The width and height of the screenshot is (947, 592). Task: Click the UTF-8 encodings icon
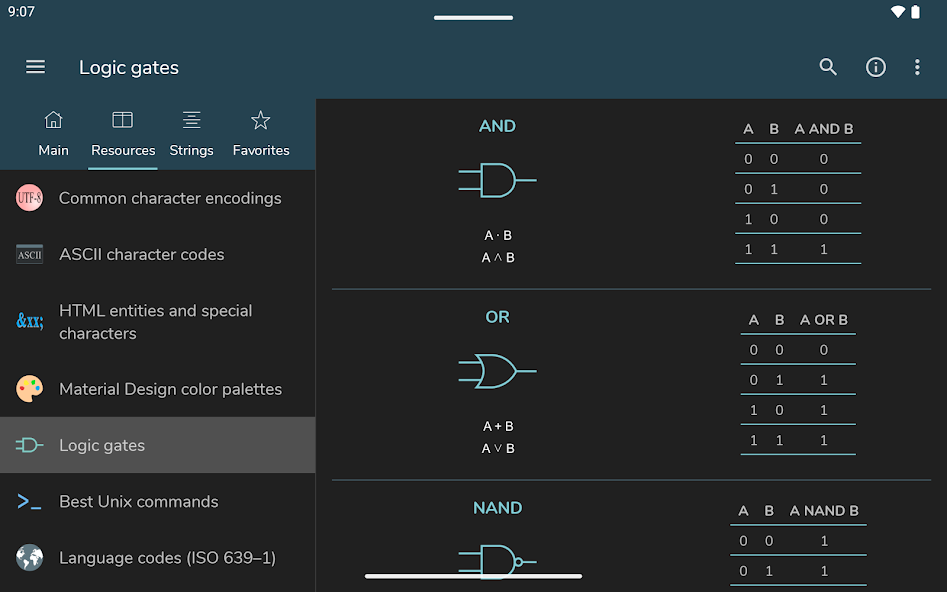pyautogui.click(x=29, y=198)
